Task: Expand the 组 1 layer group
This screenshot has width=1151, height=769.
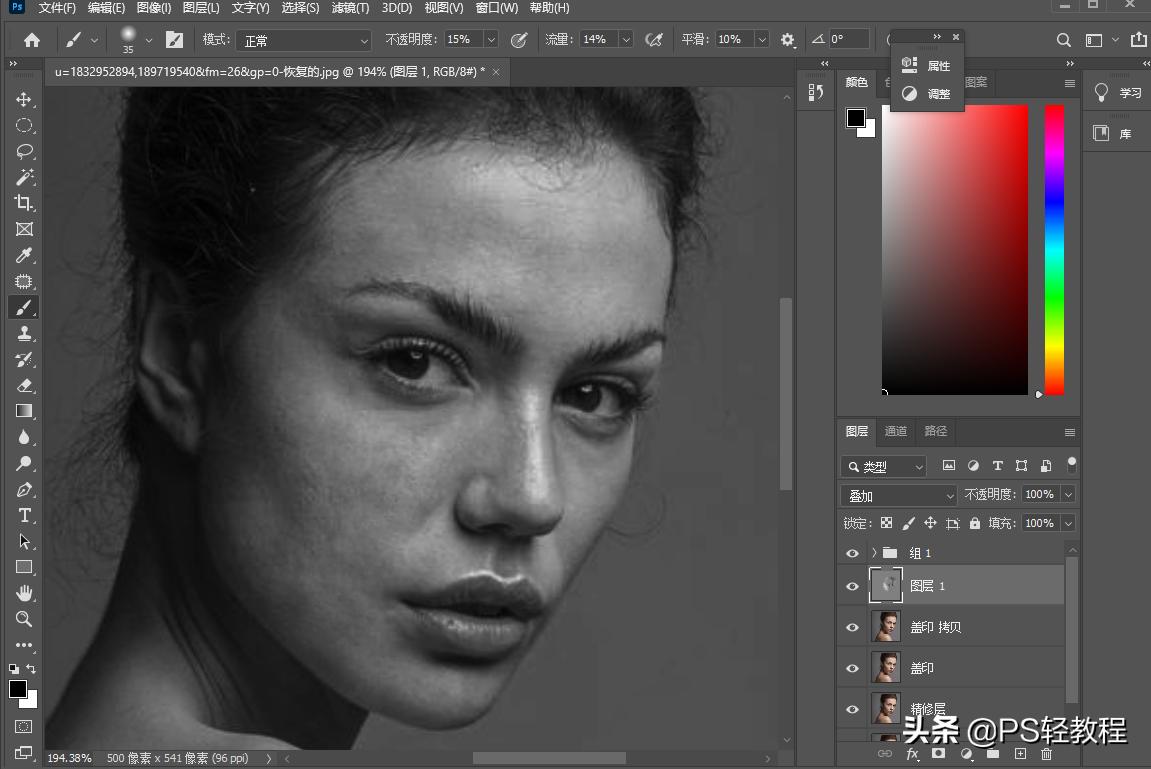Action: 874,553
